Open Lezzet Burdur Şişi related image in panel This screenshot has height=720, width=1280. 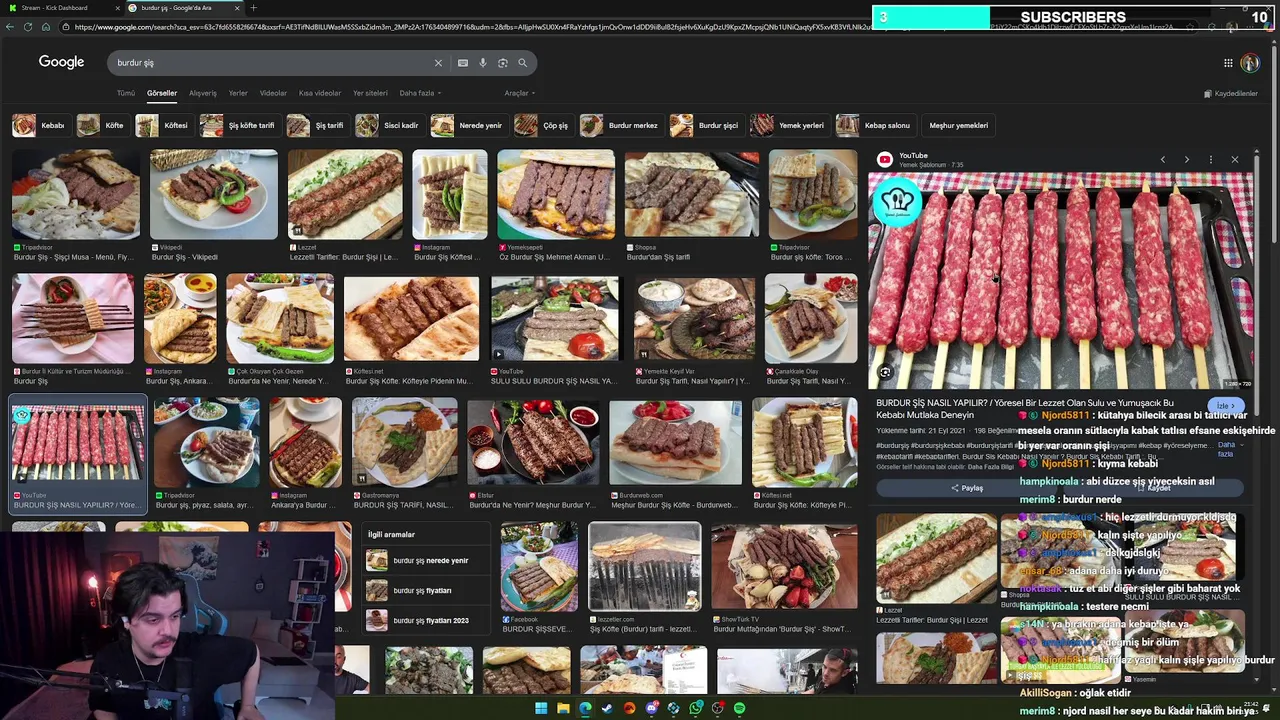click(936, 560)
